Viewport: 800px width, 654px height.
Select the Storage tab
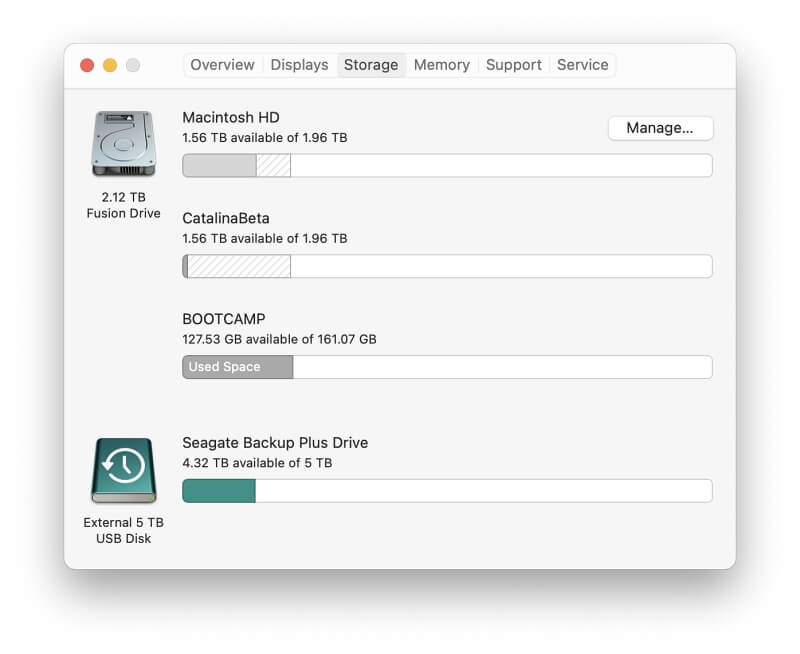point(371,65)
